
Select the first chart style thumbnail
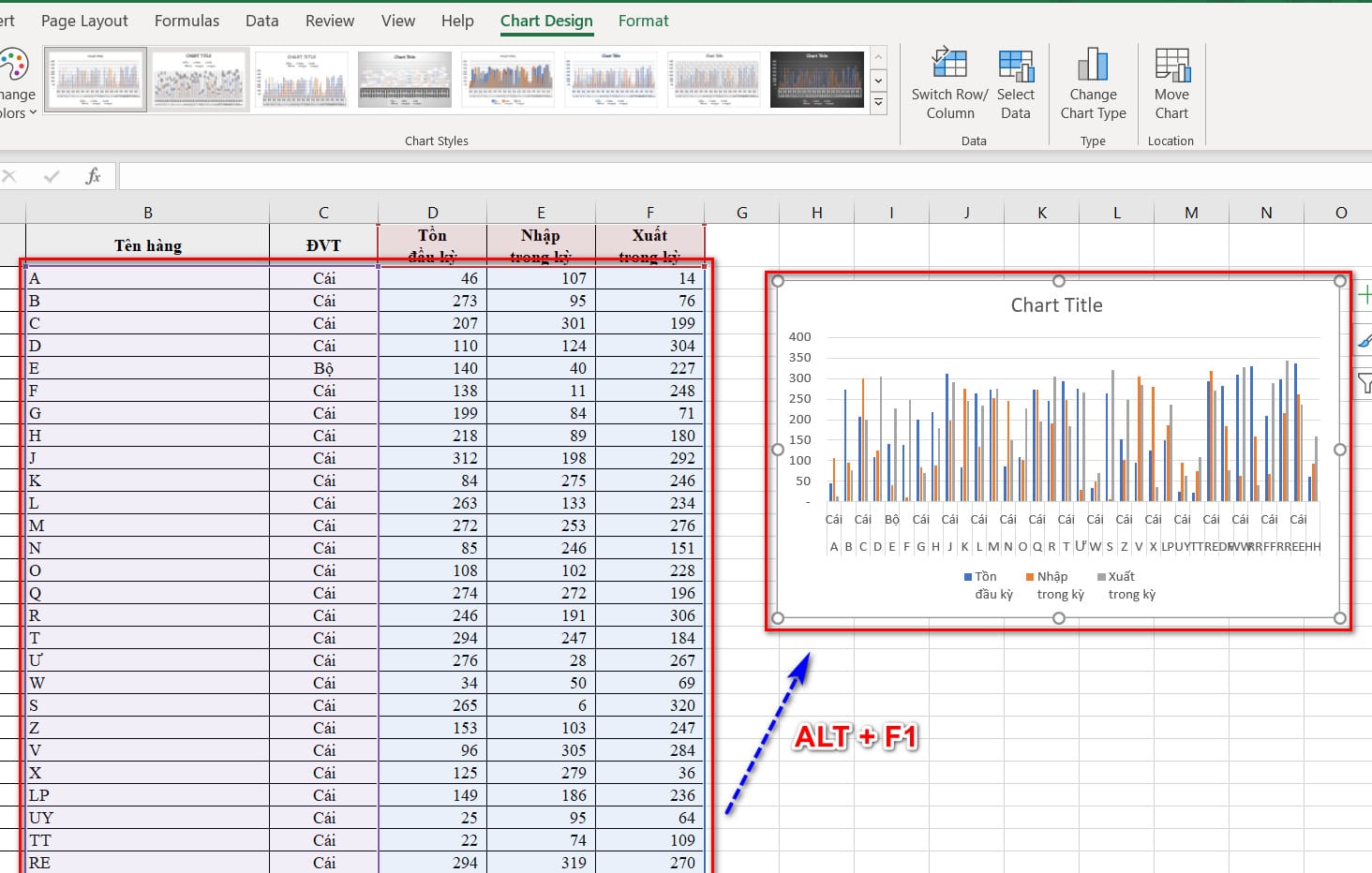pos(96,80)
